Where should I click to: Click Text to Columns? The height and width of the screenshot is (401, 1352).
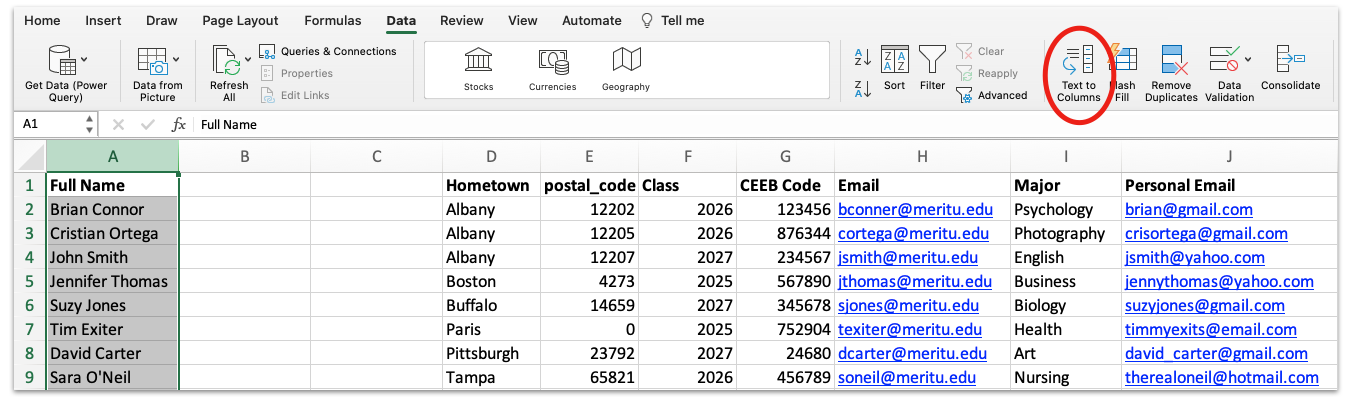point(1079,74)
